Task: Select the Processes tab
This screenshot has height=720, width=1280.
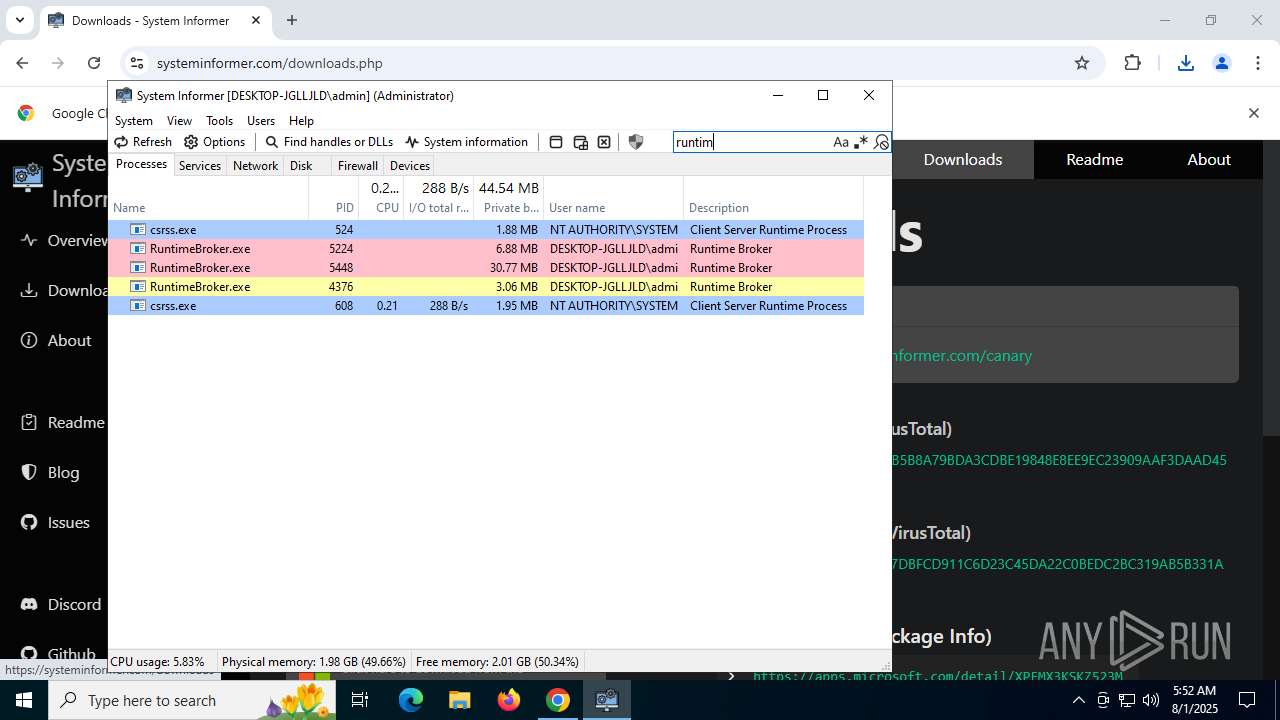Action: point(141,164)
